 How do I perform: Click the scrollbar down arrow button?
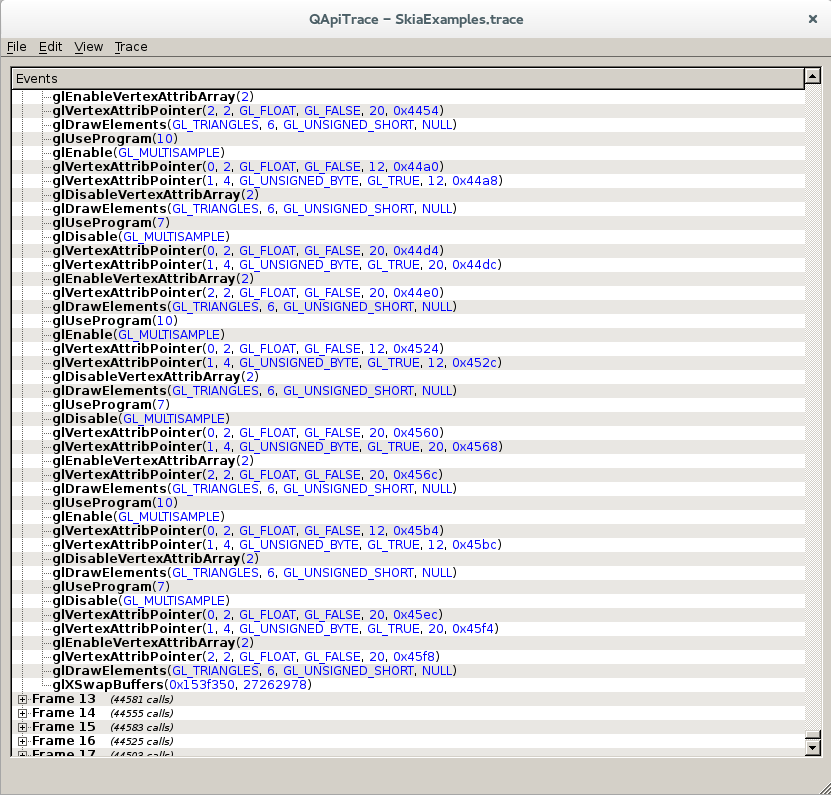point(812,747)
